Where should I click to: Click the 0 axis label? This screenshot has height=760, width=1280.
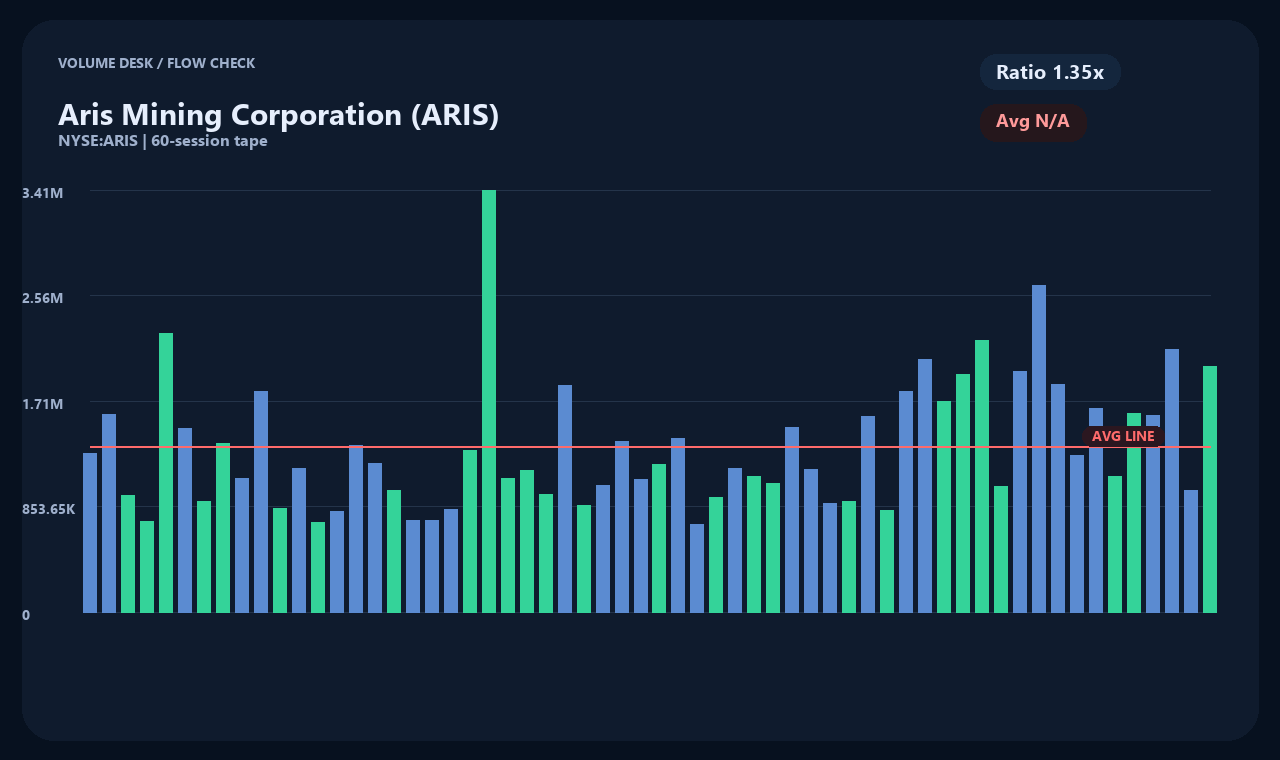tap(26, 615)
